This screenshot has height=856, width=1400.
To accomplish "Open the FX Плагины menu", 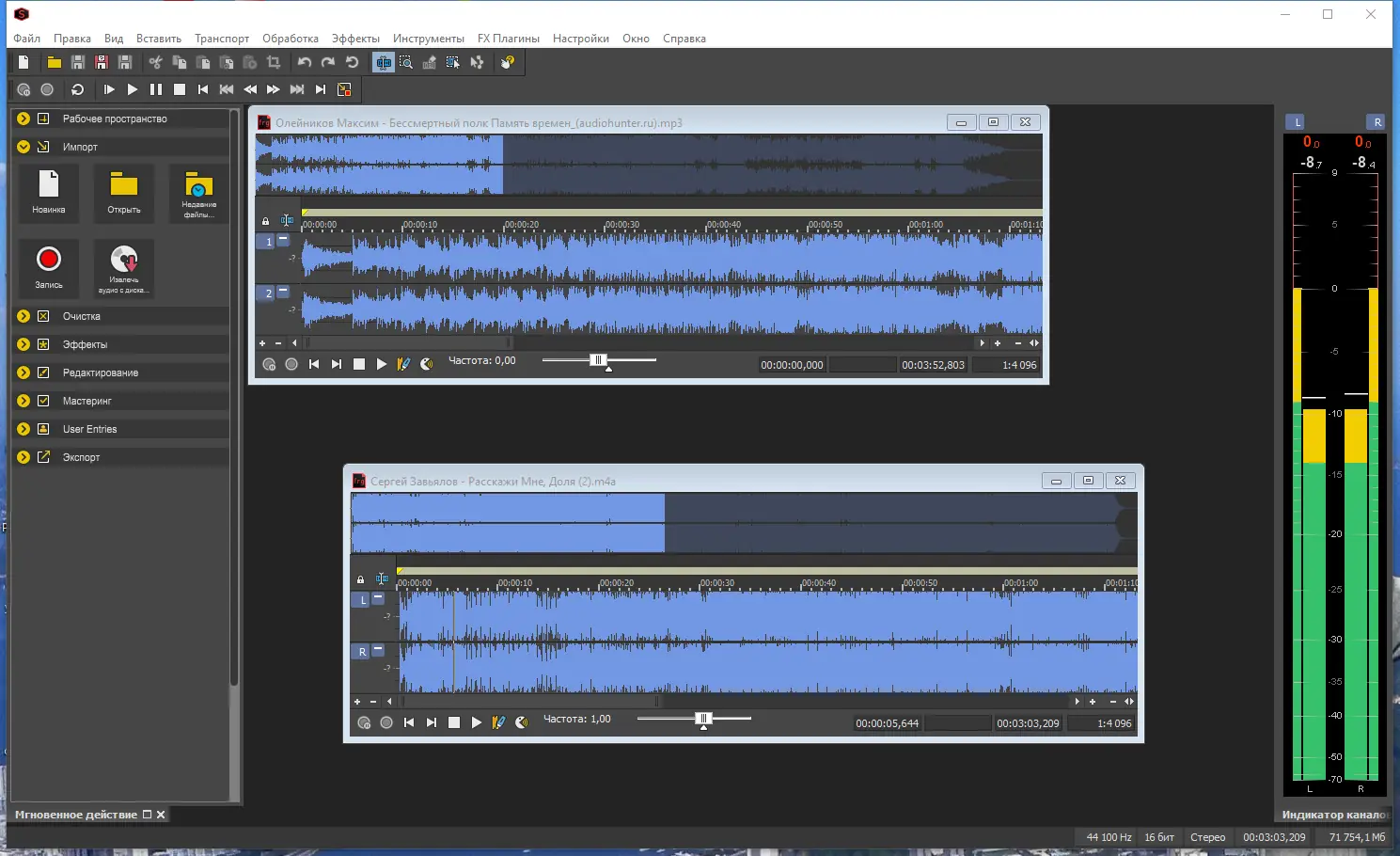I will (508, 38).
